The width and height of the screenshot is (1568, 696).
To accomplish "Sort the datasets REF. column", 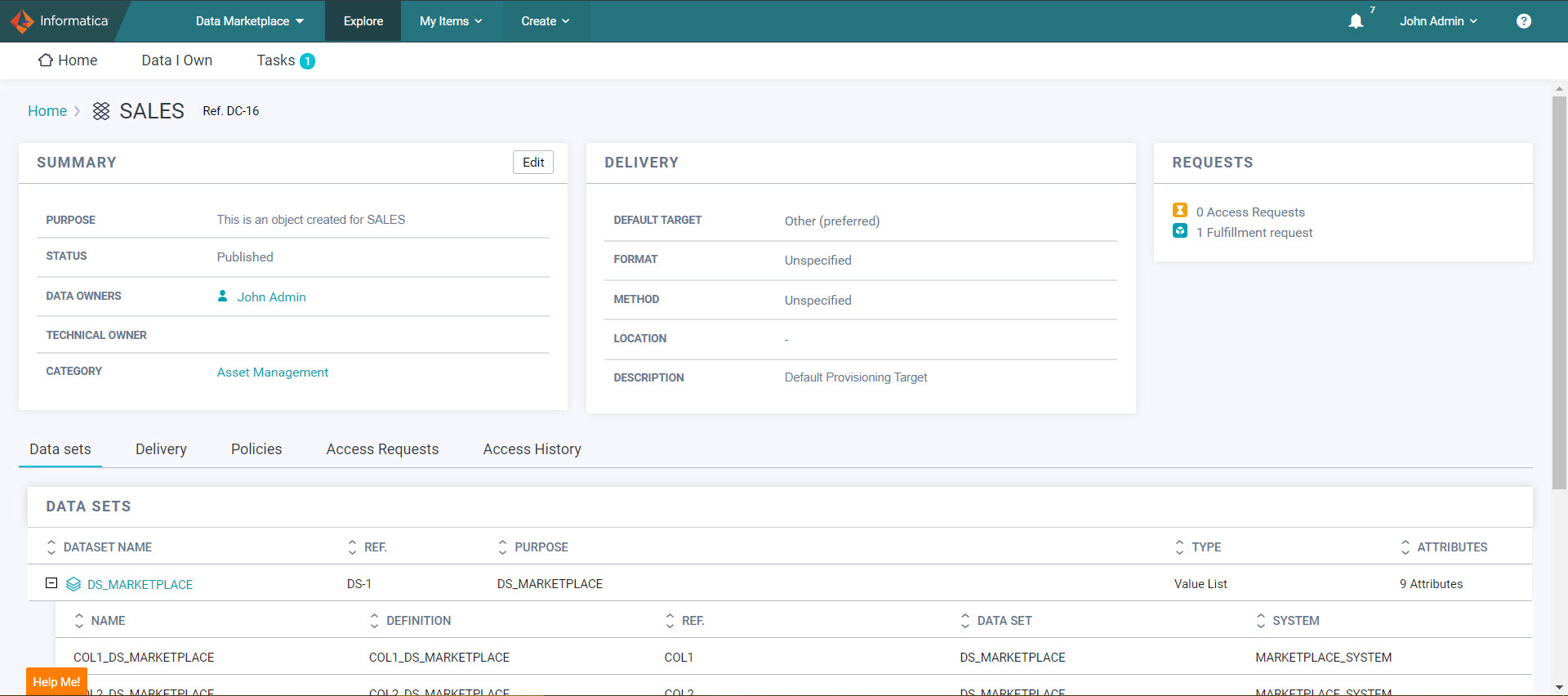I will click(x=352, y=547).
